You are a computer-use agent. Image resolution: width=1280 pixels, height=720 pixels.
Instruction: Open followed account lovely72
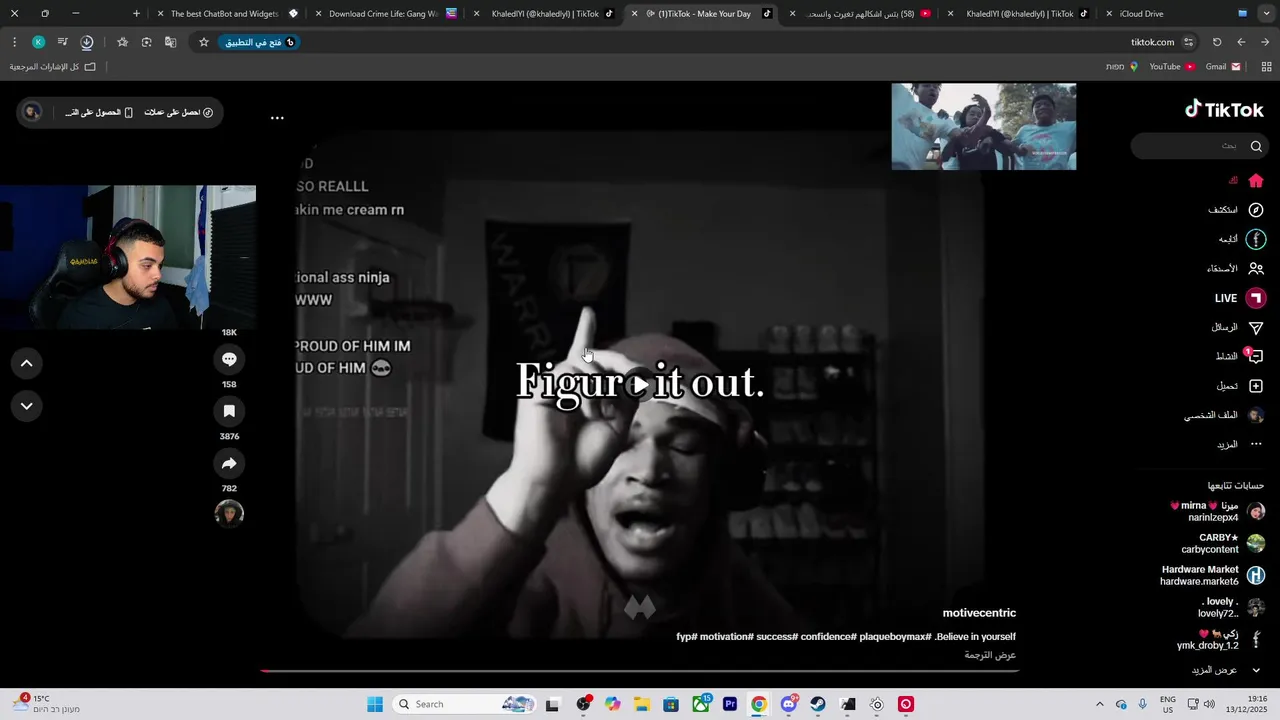1231,607
